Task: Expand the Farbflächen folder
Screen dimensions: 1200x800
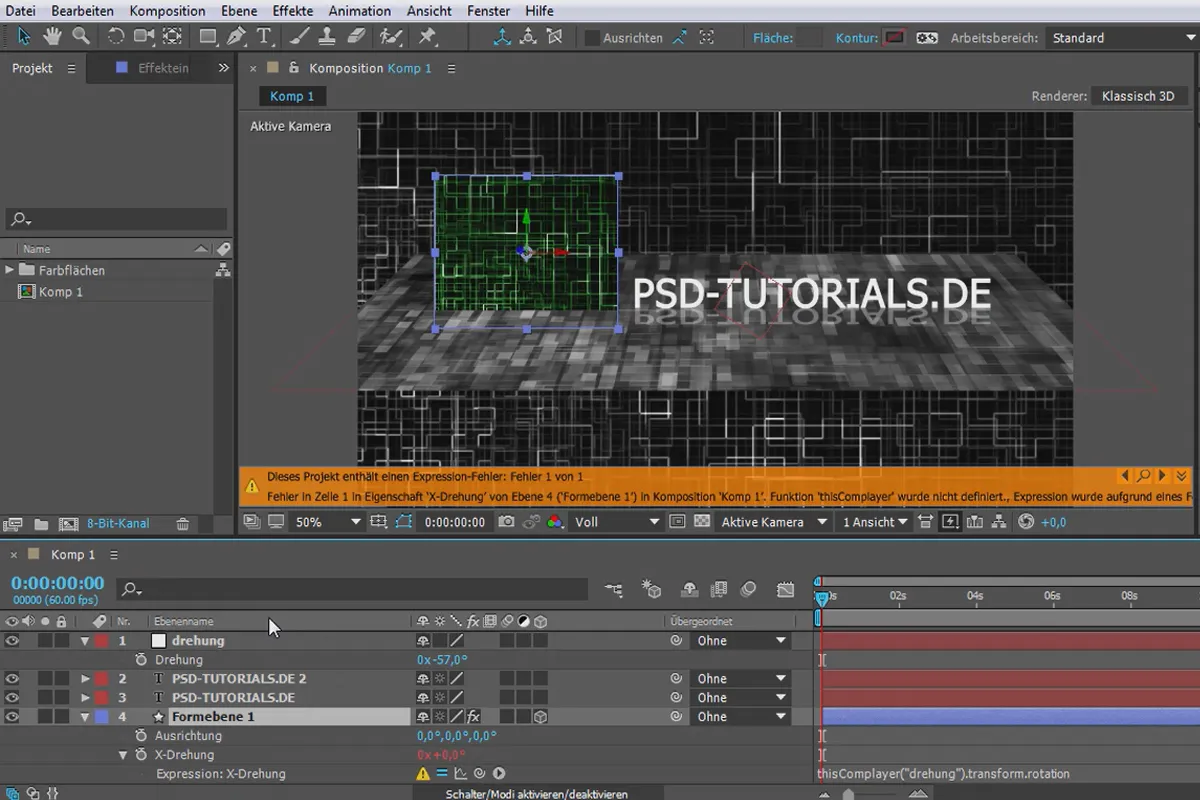Action: (10, 270)
